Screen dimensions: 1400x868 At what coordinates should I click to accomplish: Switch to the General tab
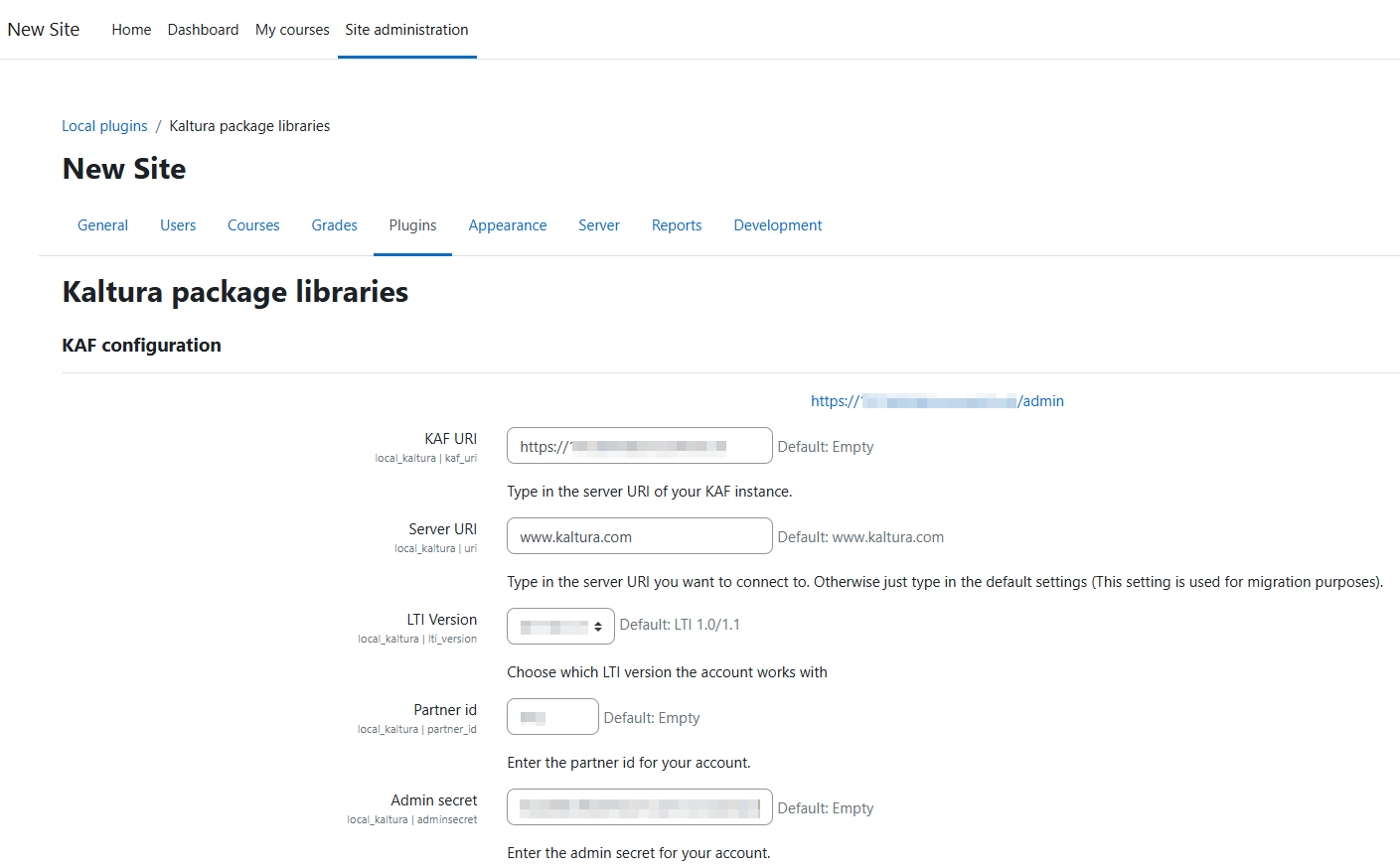[102, 225]
